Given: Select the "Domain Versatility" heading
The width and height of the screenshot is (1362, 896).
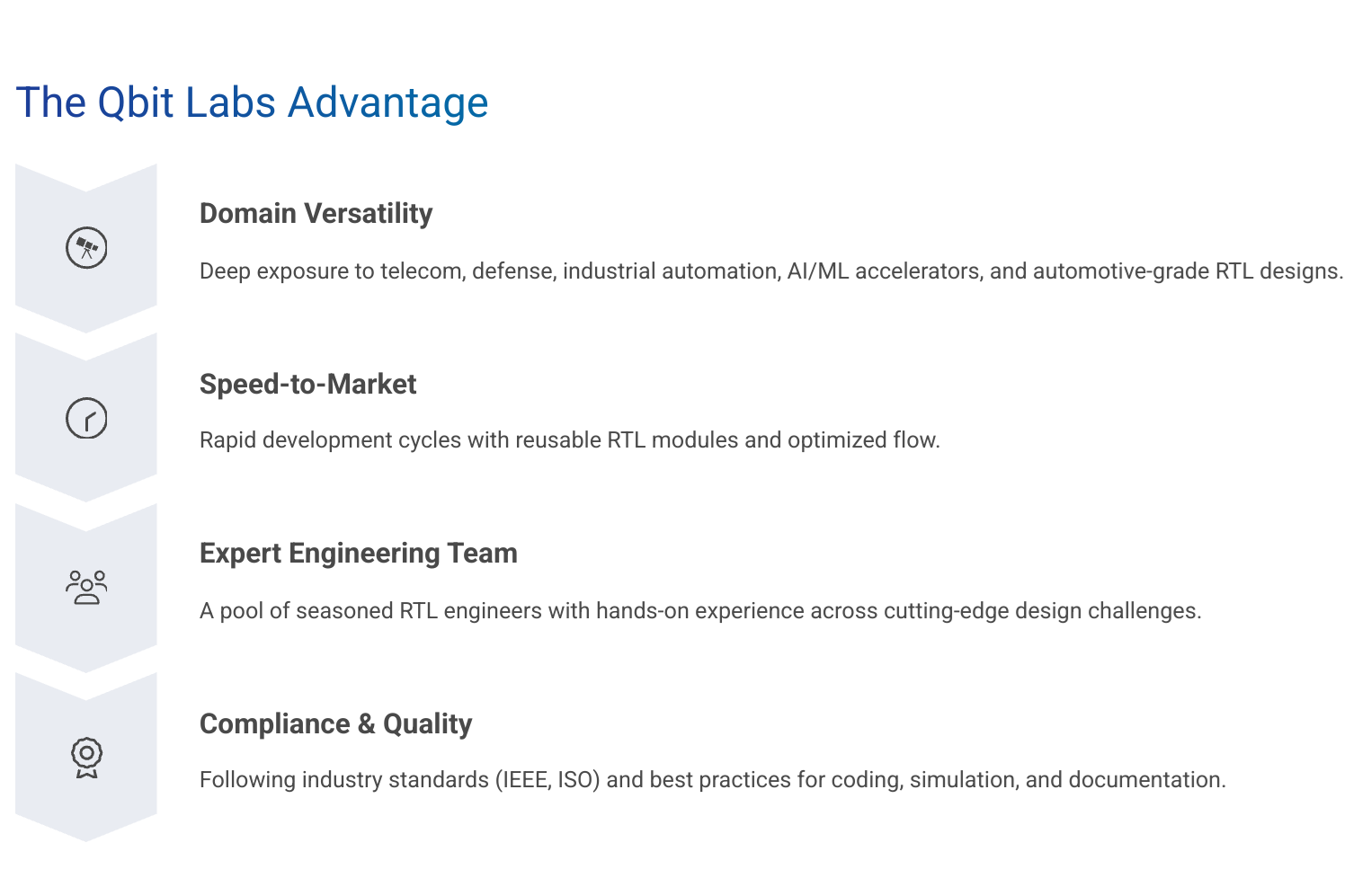Looking at the screenshot, I should point(316,214).
